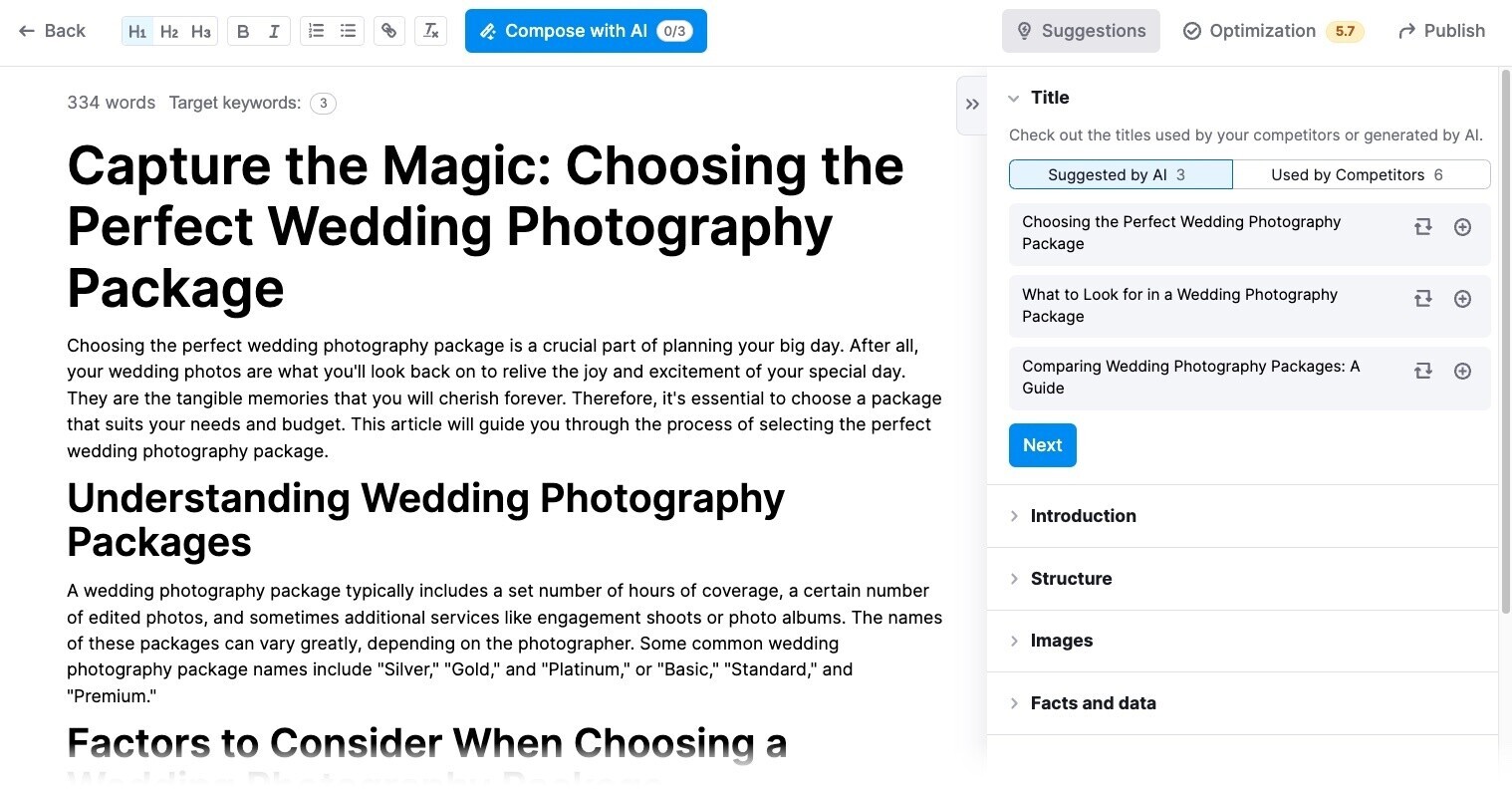Viewport: 1512px width, 790px height.
Task: Apply H1 heading formatting
Action: (x=137, y=31)
